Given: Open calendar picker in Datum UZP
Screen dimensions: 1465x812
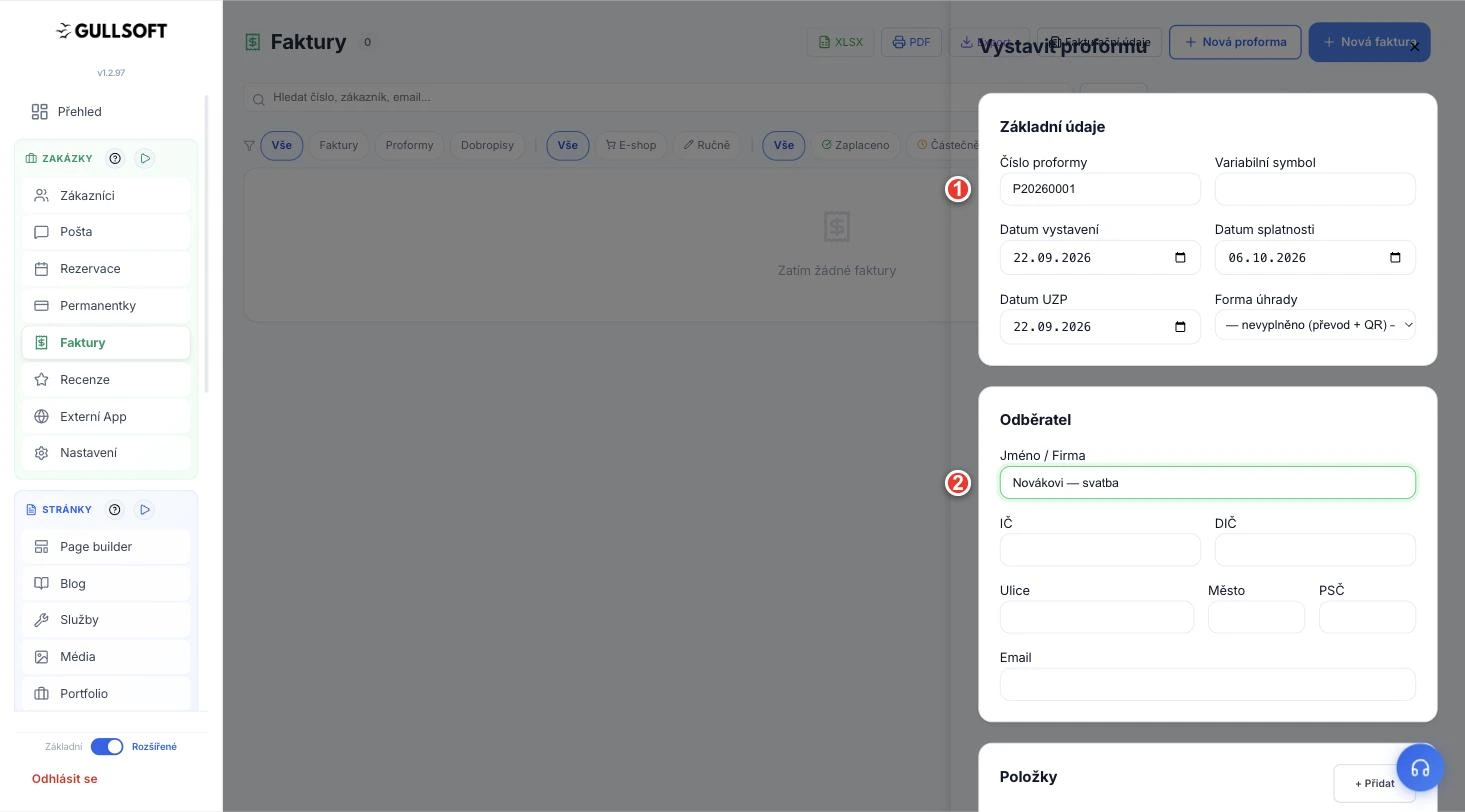Looking at the screenshot, I should click(1180, 326).
